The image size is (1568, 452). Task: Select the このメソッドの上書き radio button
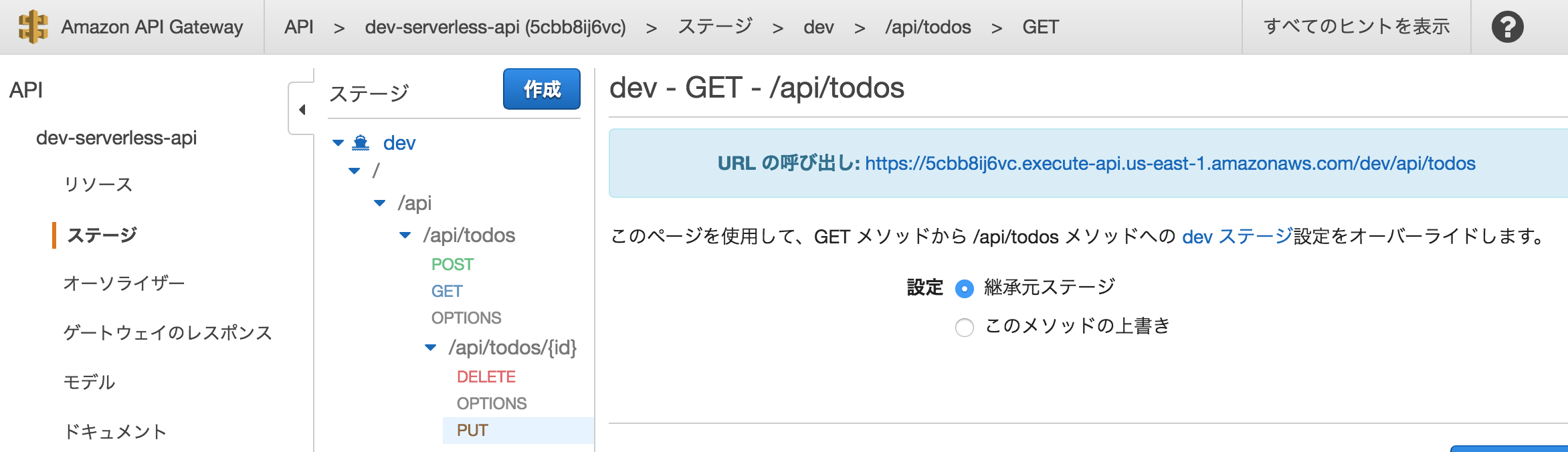[965, 328]
